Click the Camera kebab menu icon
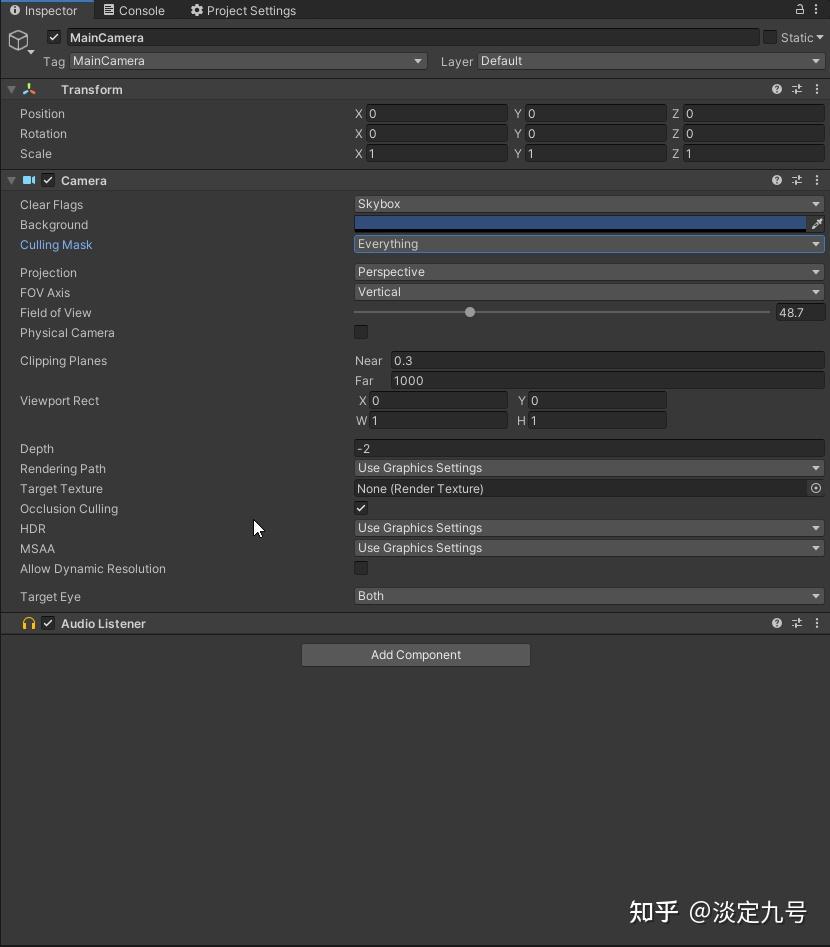This screenshot has height=947, width=830. pos(817,180)
